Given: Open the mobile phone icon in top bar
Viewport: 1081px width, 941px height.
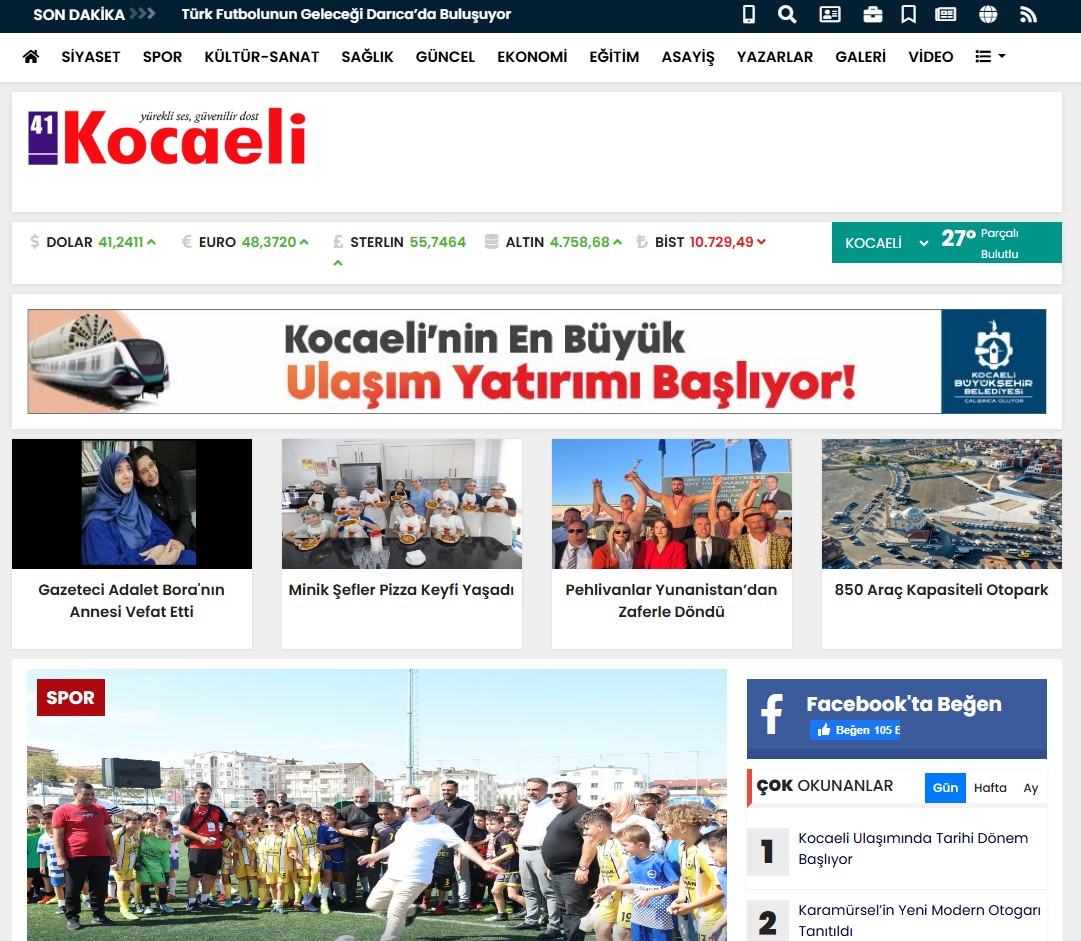Looking at the screenshot, I should [x=749, y=14].
